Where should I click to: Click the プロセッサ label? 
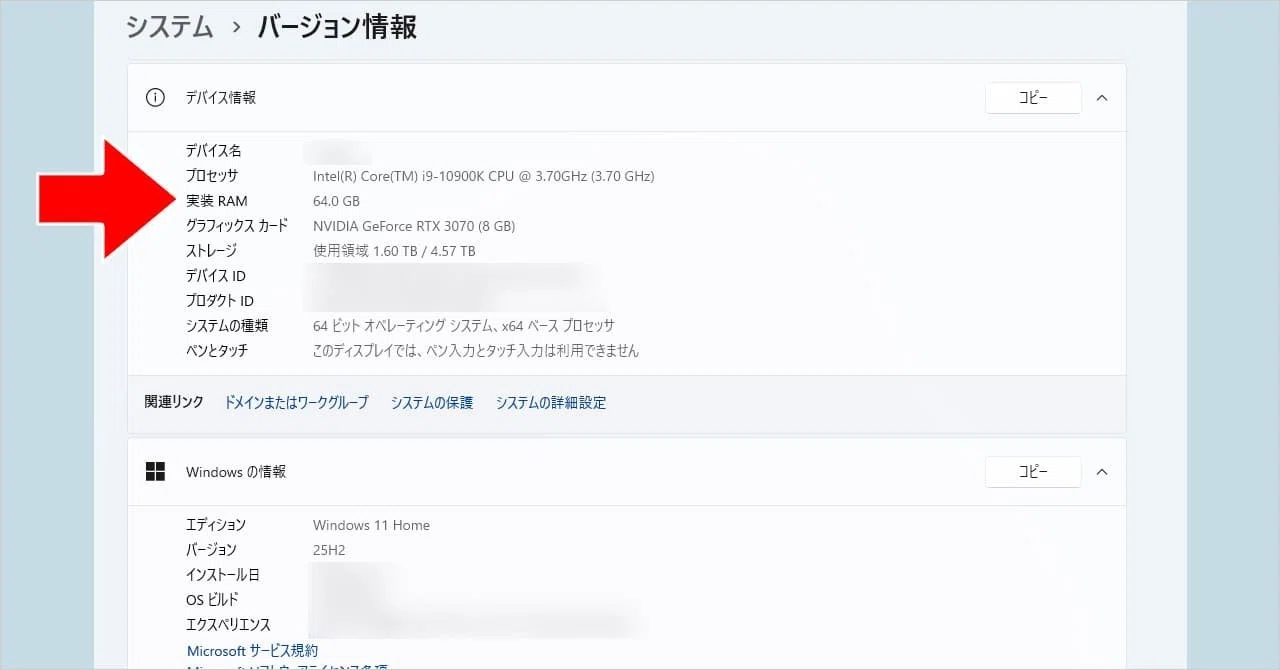pyautogui.click(x=212, y=176)
